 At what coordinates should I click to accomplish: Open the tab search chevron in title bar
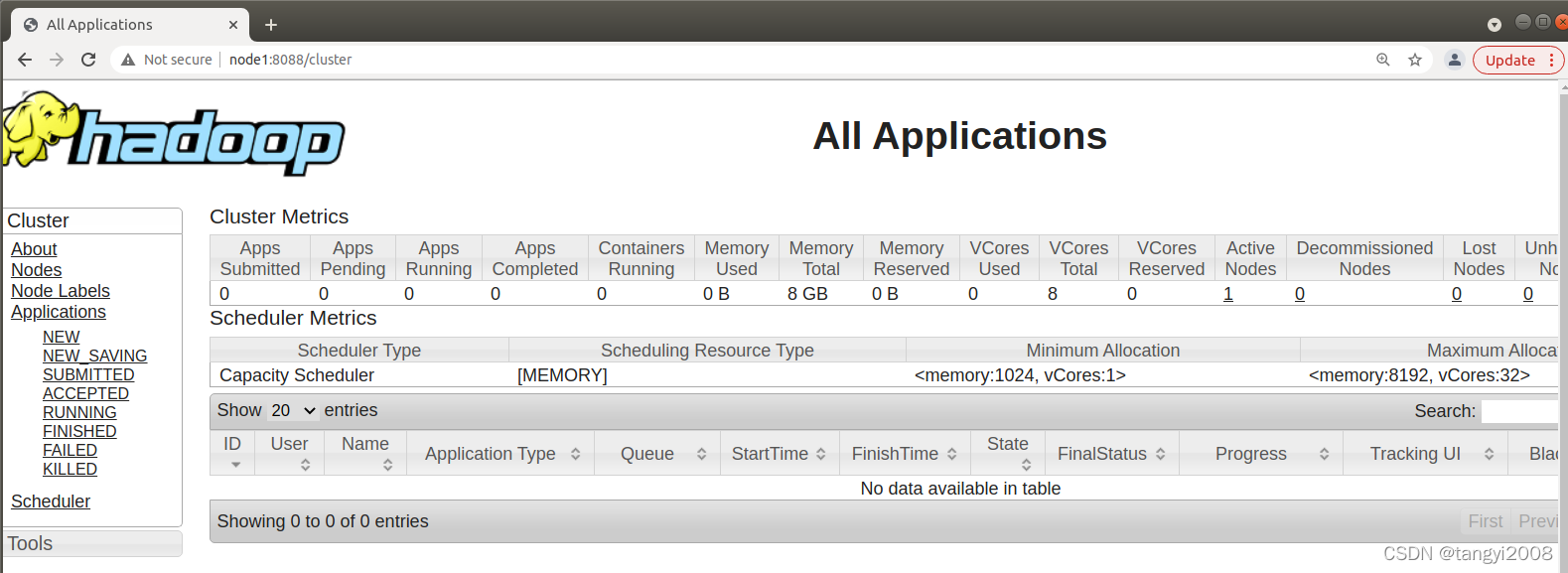point(1495,25)
